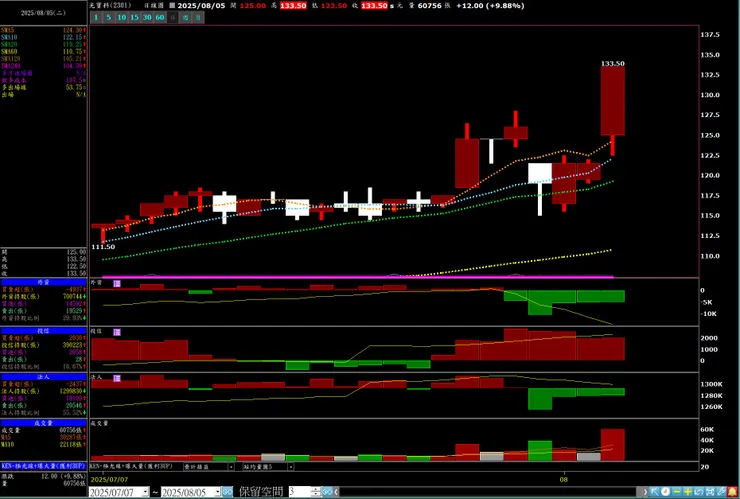Open settings icon in 法人 panel
740x499 pixels.
(x=117, y=378)
